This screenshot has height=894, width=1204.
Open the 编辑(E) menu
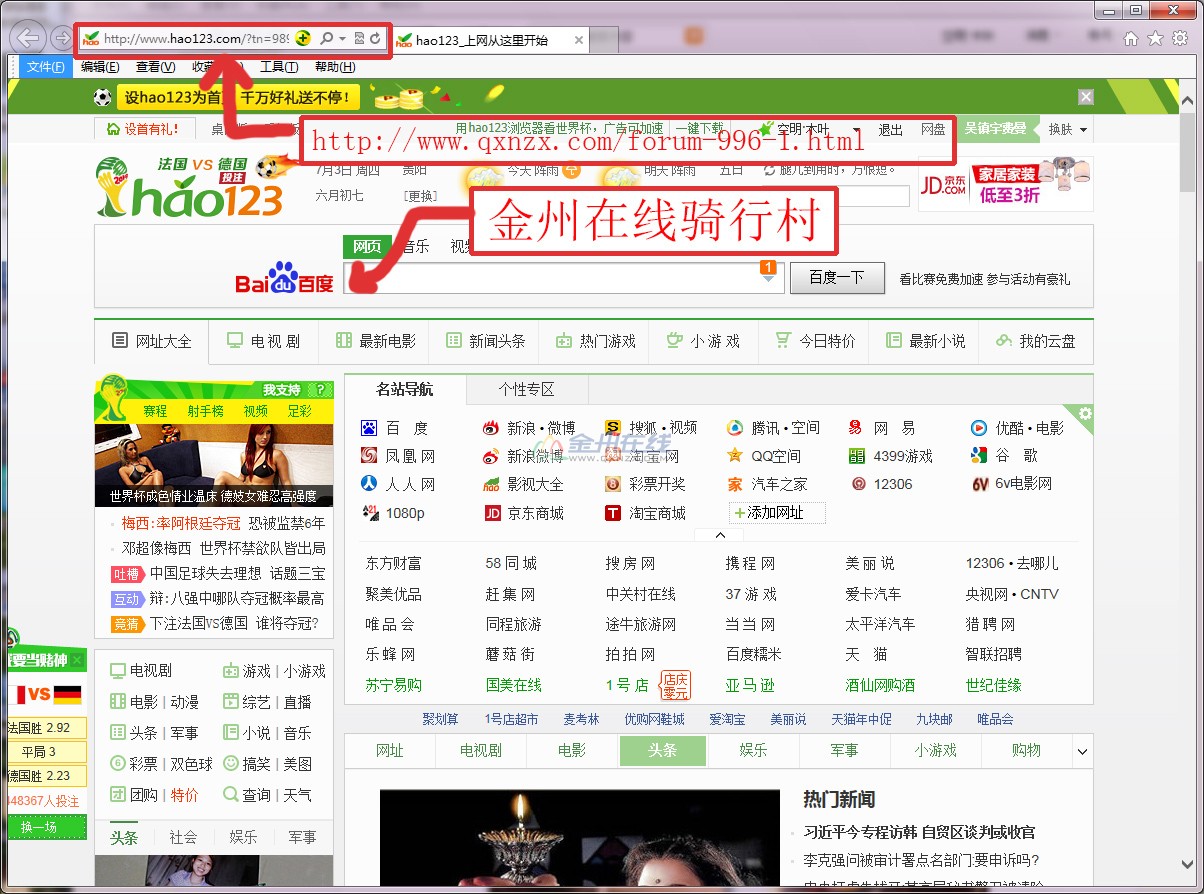100,67
